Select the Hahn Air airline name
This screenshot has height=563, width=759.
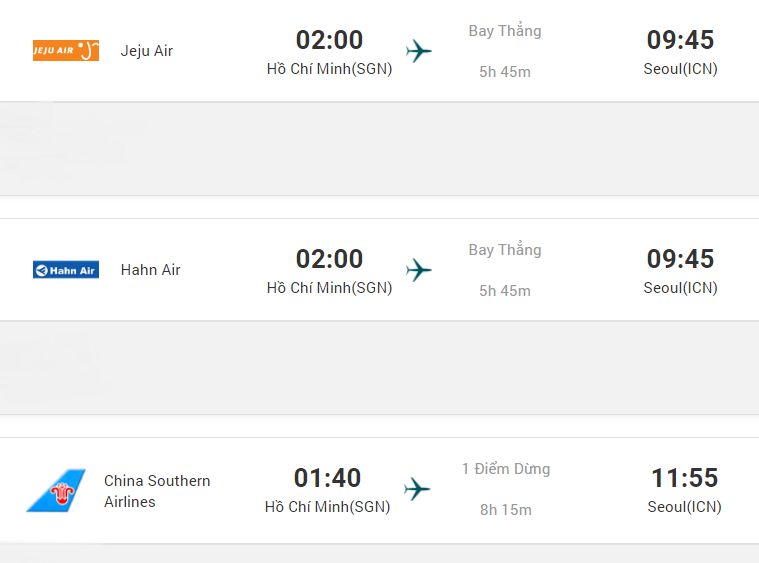tap(151, 270)
